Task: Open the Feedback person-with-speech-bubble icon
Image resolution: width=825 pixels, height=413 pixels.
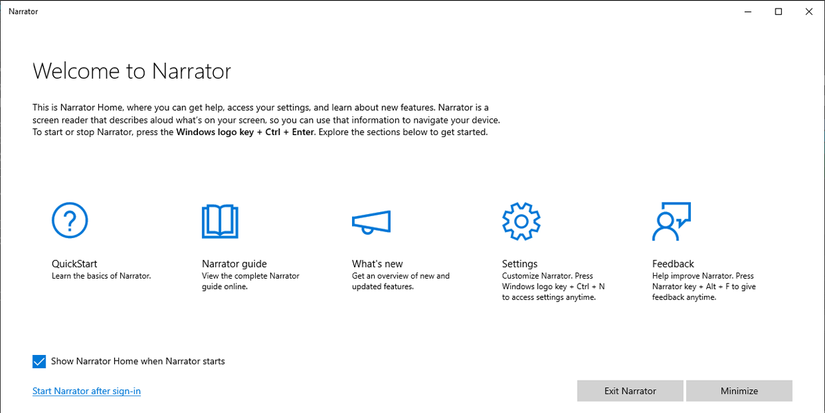Action: (x=671, y=221)
